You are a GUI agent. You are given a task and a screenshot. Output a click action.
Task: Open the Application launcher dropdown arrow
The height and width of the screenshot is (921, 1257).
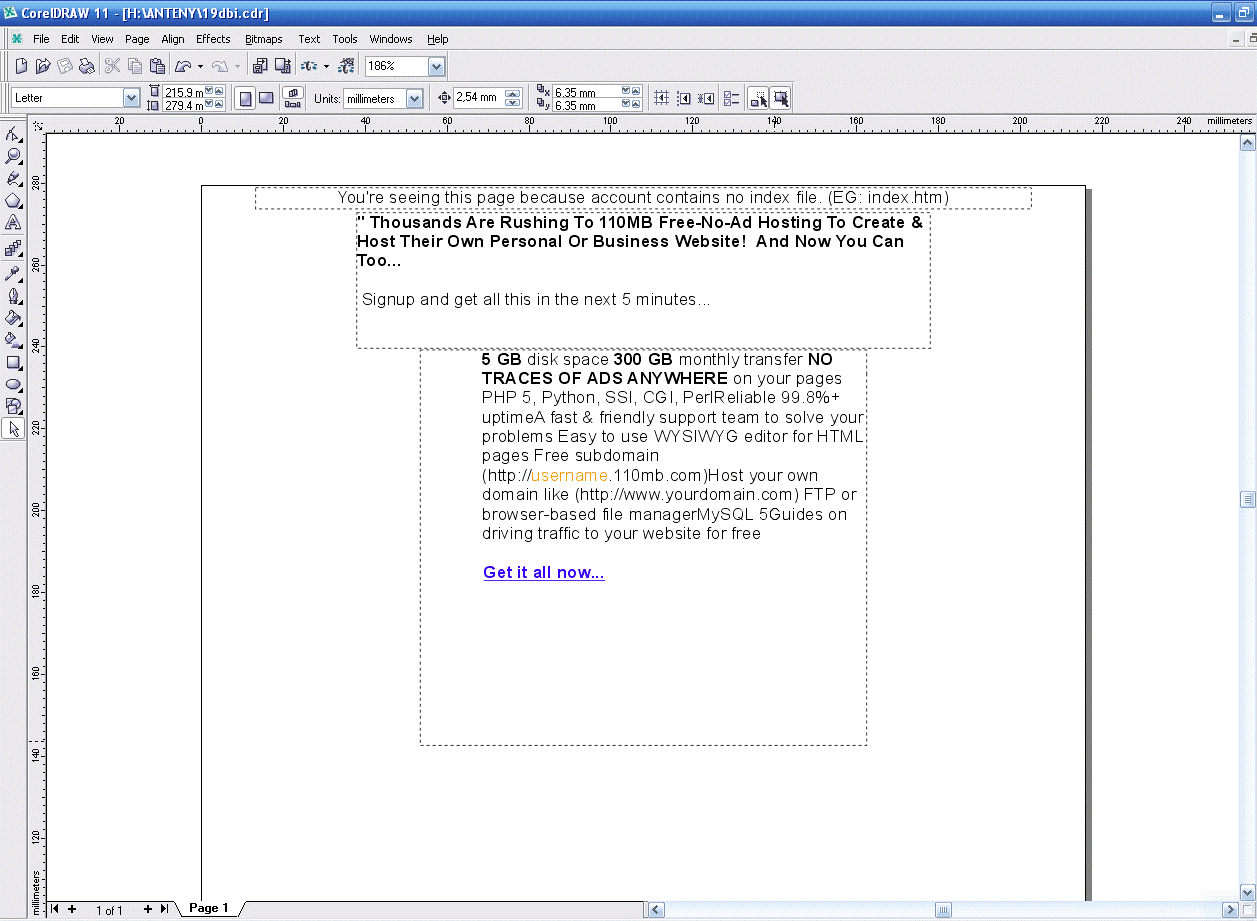[x=326, y=66]
